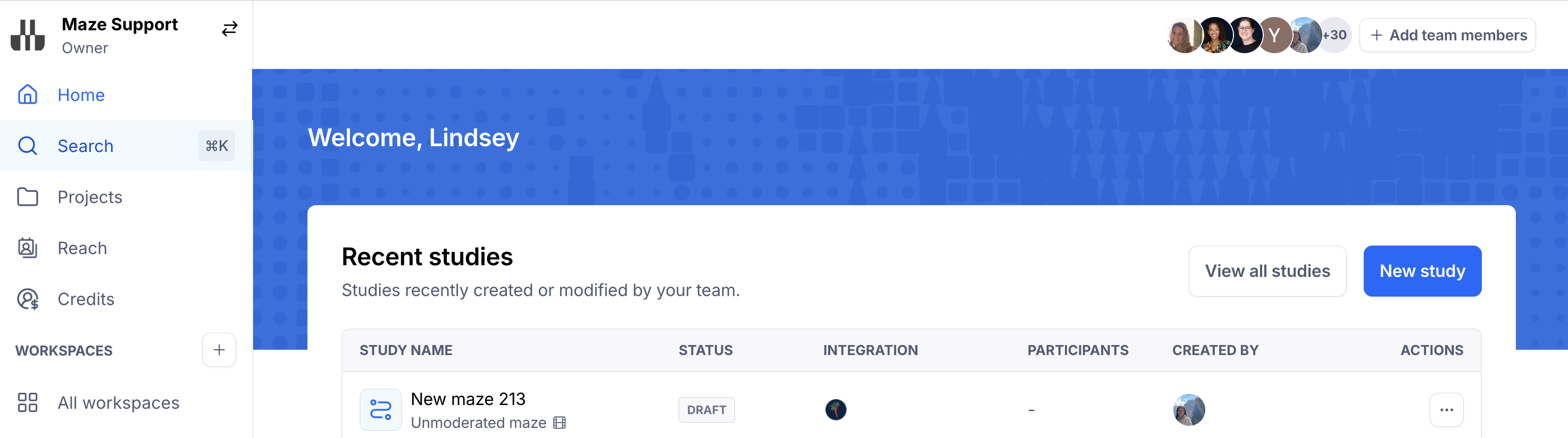Expand the +30 team members list

pyautogui.click(x=1335, y=35)
